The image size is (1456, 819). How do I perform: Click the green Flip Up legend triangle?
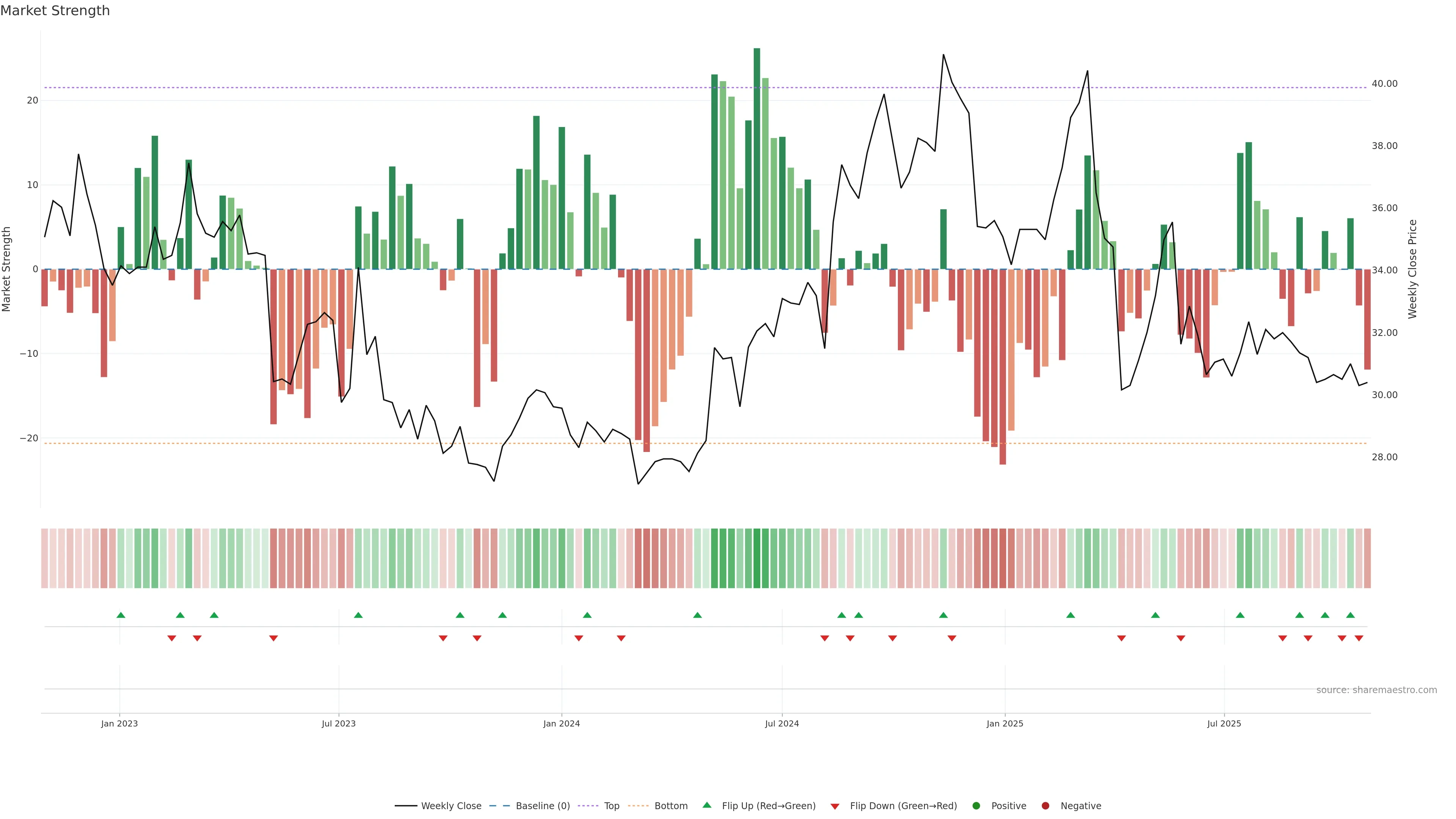tap(706, 805)
